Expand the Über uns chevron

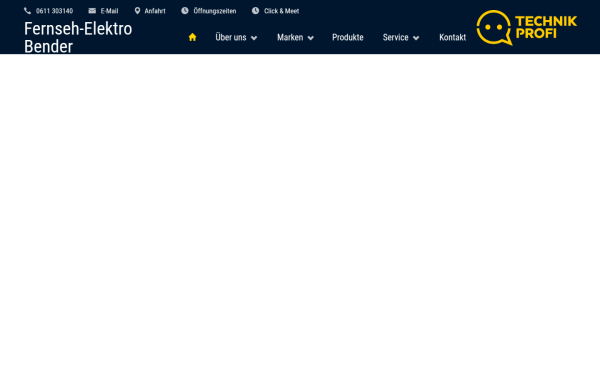(x=254, y=38)
